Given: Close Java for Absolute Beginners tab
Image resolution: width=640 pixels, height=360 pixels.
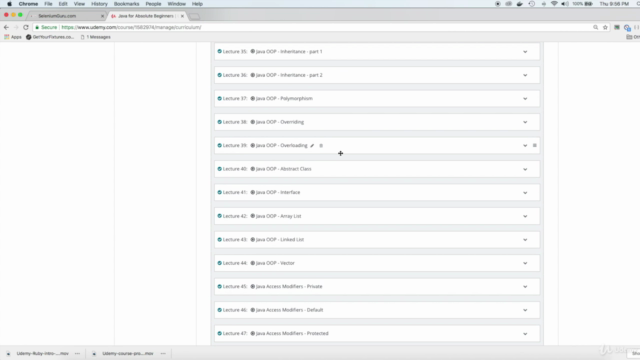Looking at the screenshot, I should [x=182, y=16].
